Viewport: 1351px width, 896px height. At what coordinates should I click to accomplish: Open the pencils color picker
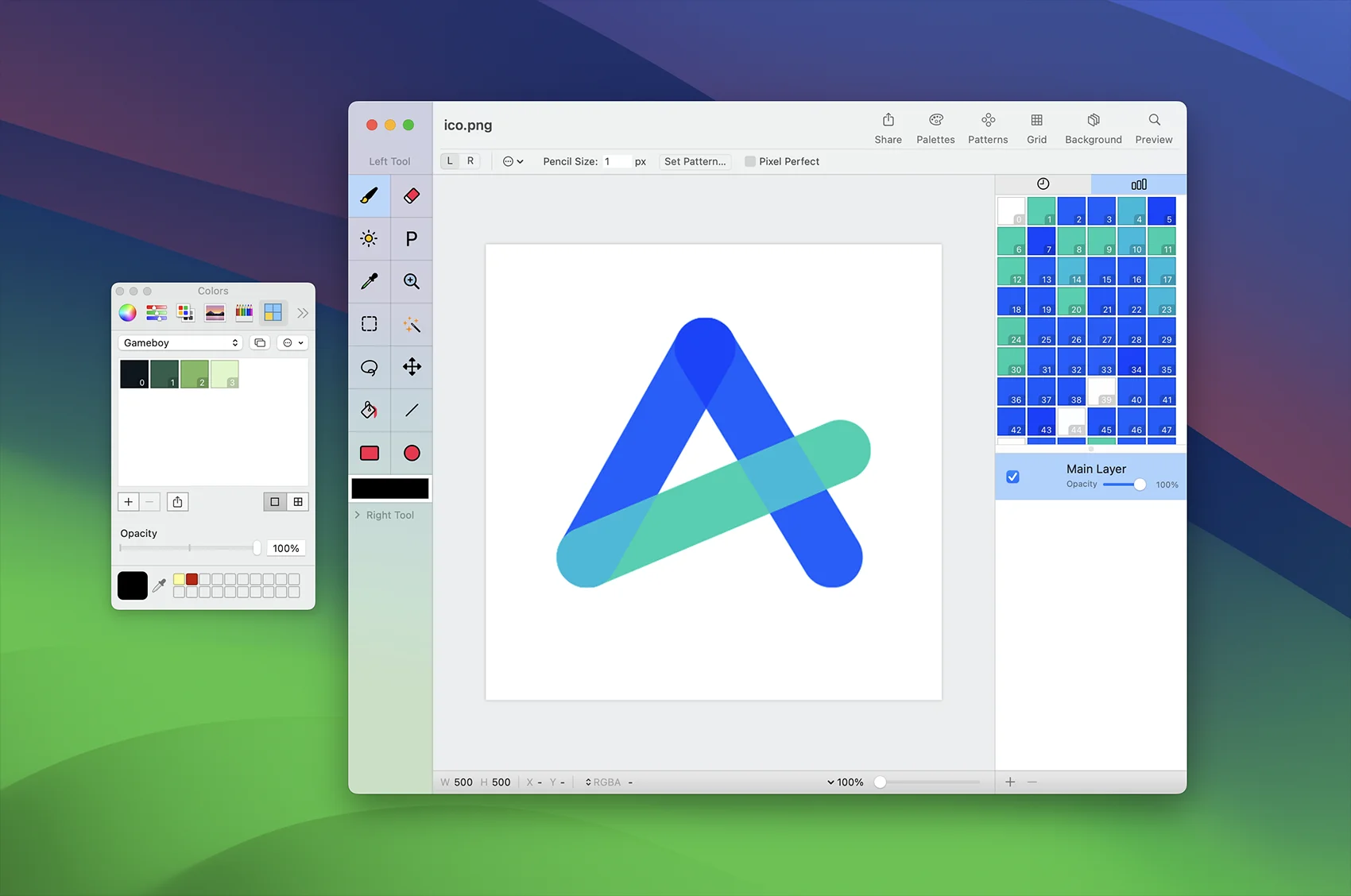pyautogui.click(x=244, y=313)
